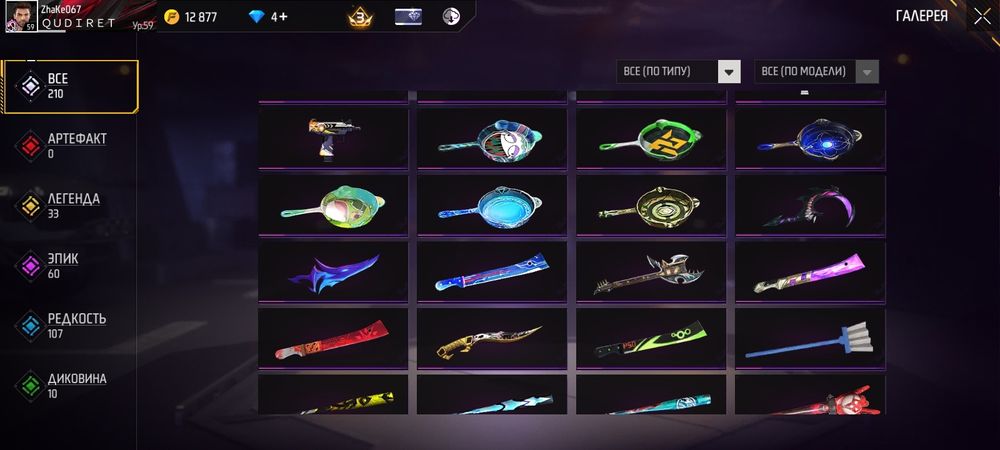Close the Галерея screen with X
The height and width of the screenshot is (450, 1000).
pos(982,17)
